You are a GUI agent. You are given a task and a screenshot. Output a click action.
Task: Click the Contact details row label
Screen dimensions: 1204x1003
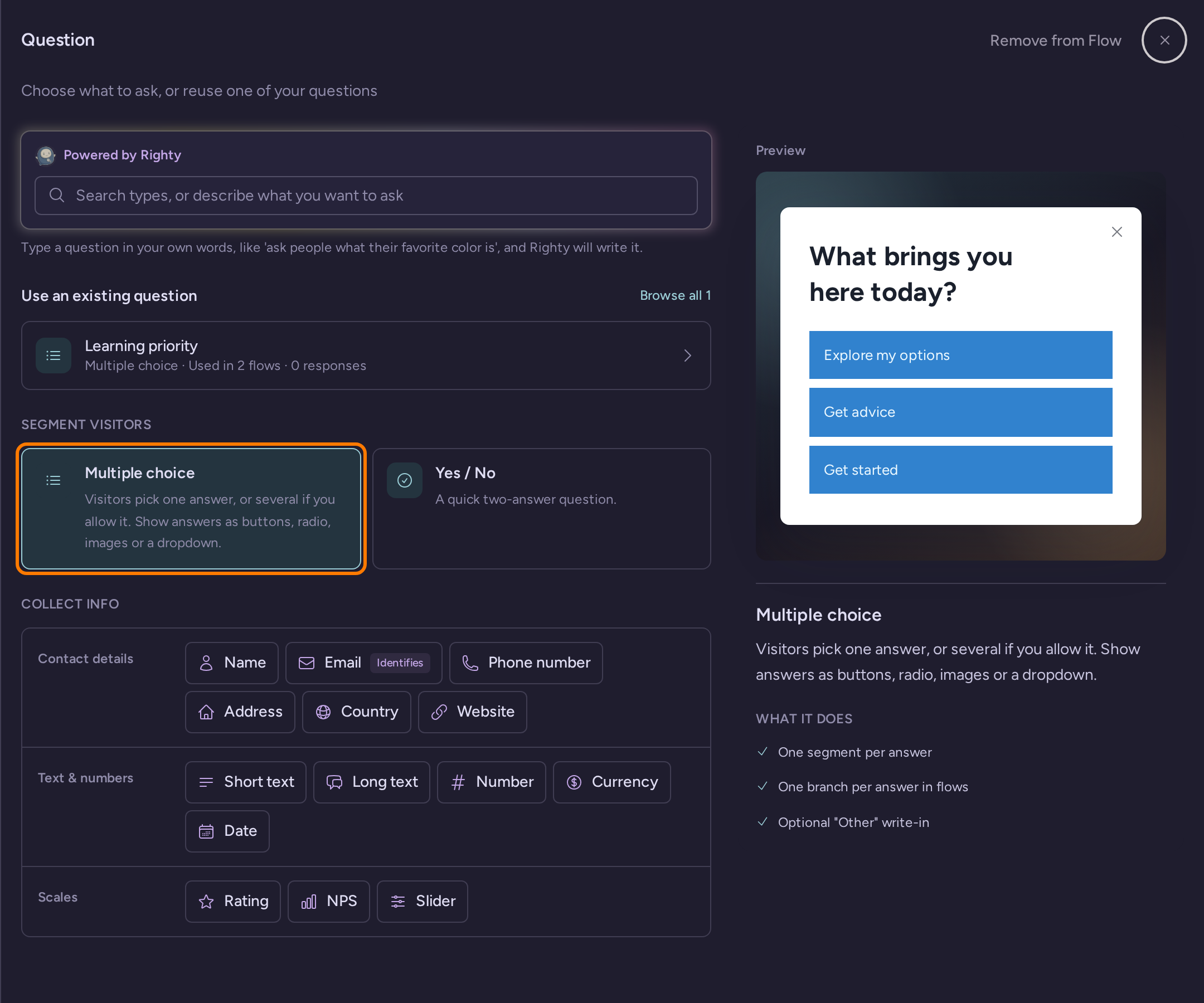click(x=85, y=659)
